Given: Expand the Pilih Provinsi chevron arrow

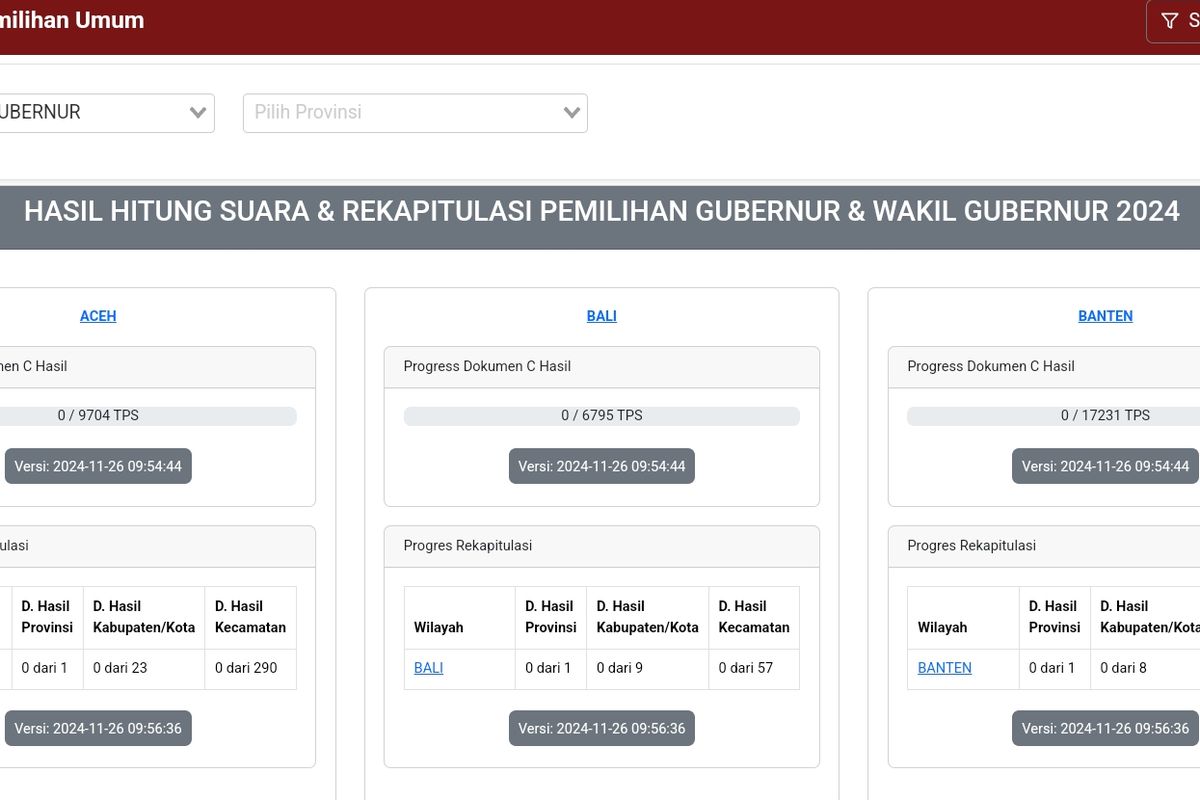Looking at the screenshot, I should coord(570,113).
